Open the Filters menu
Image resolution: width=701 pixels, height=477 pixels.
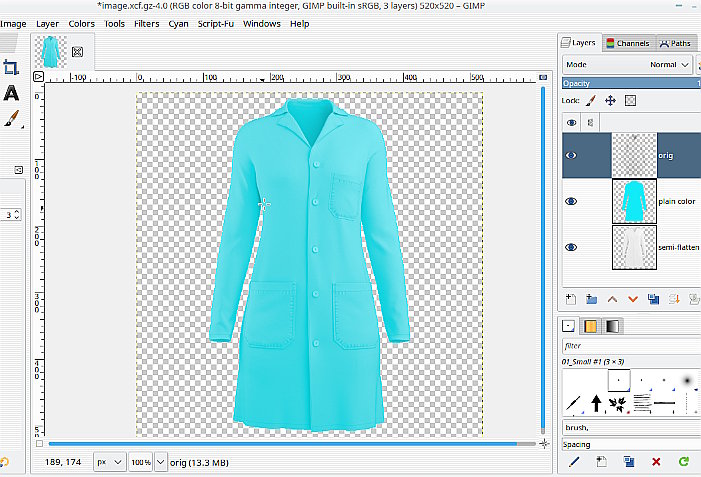pos(146,23)
